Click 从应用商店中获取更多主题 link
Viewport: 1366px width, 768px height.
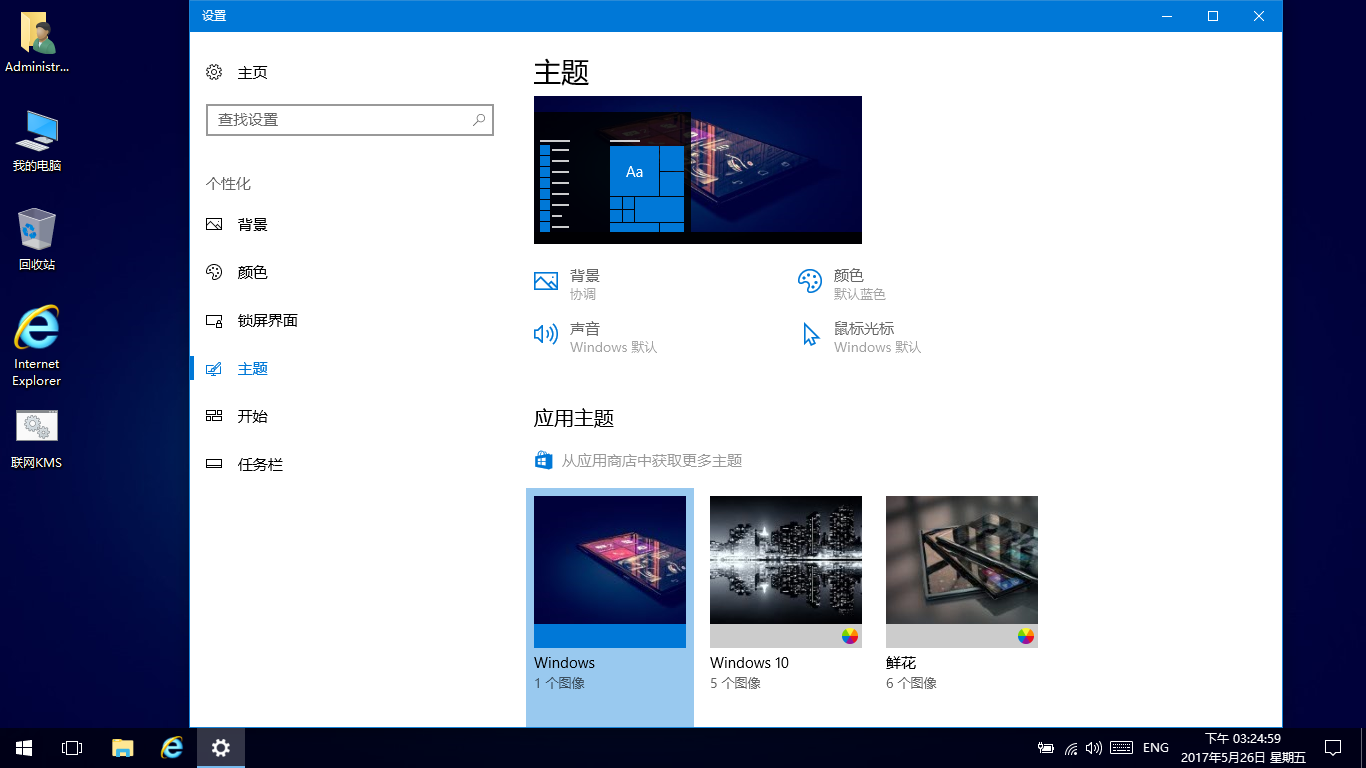tap(652, 461)
